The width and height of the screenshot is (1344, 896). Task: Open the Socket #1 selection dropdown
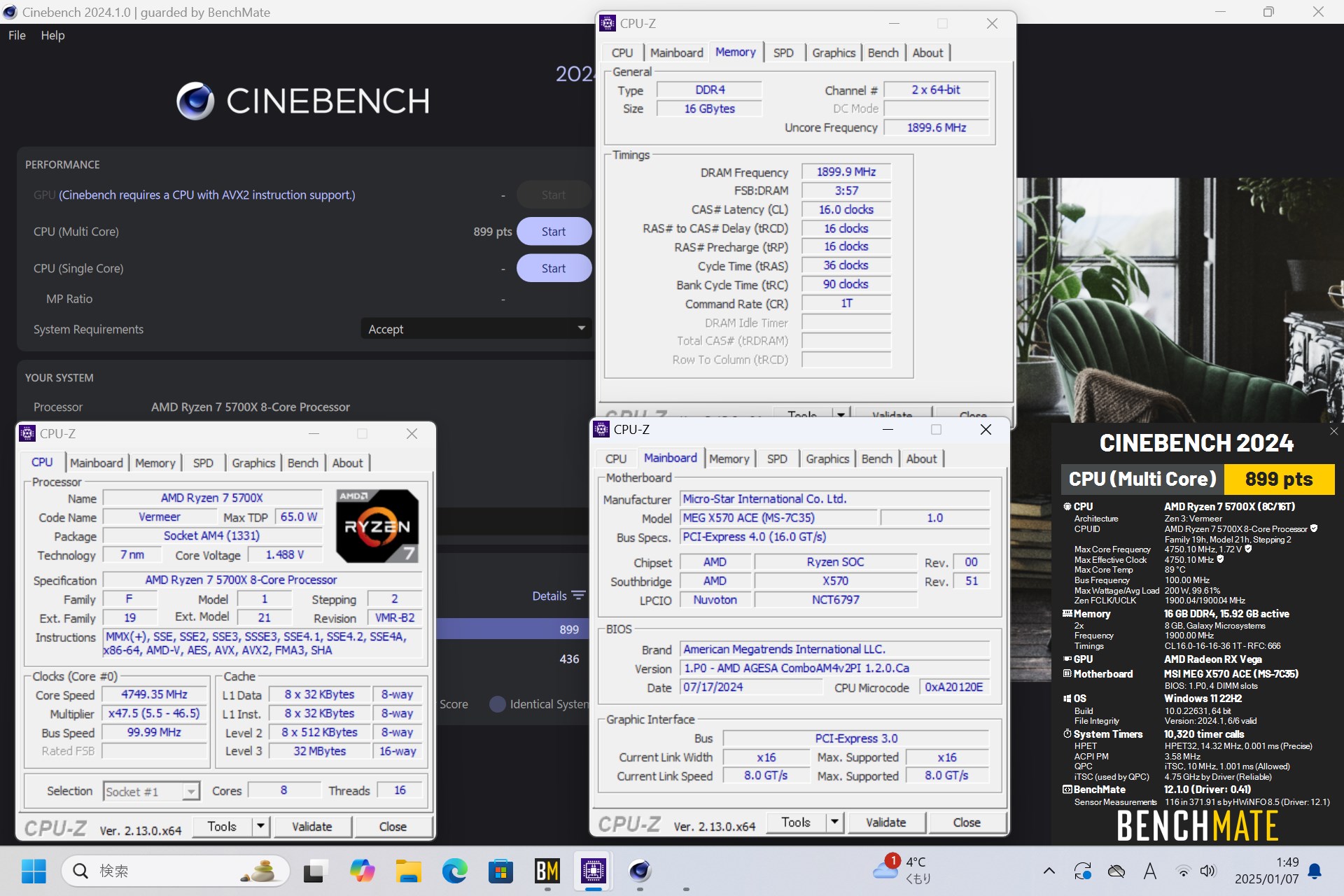[x=151, y=791]
